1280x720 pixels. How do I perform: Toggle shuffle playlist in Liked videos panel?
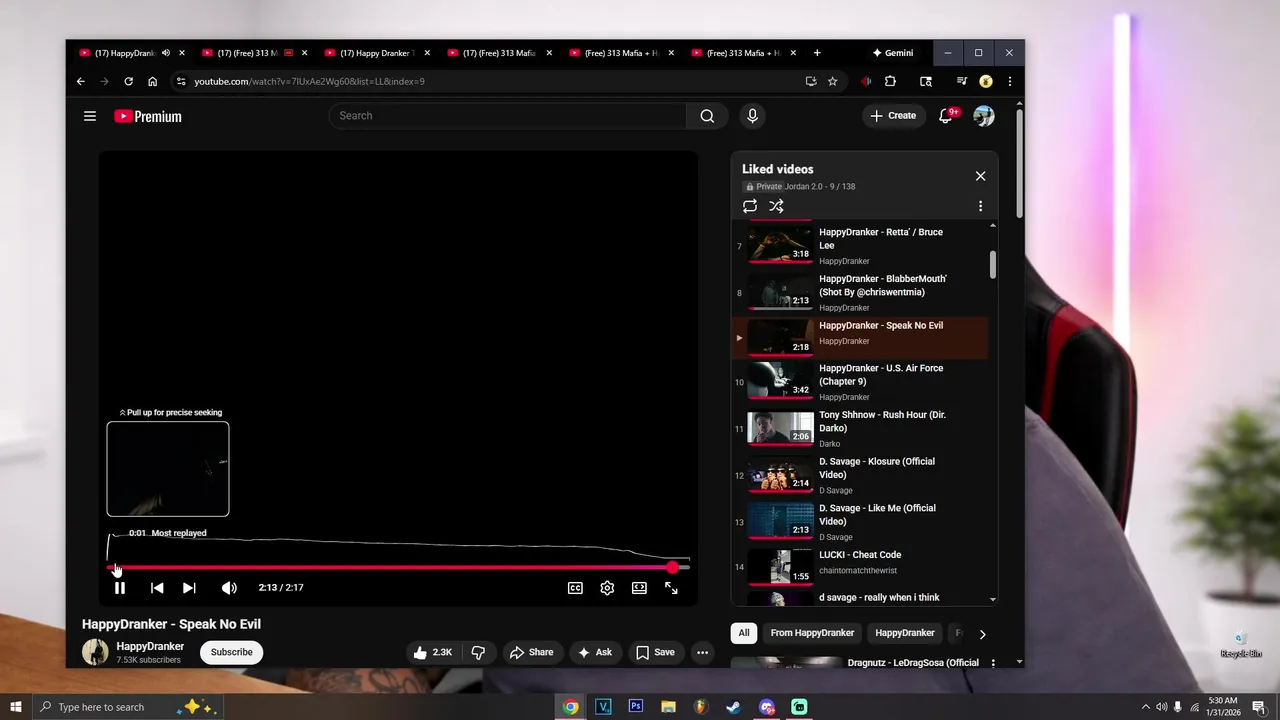tap(776, 206)
